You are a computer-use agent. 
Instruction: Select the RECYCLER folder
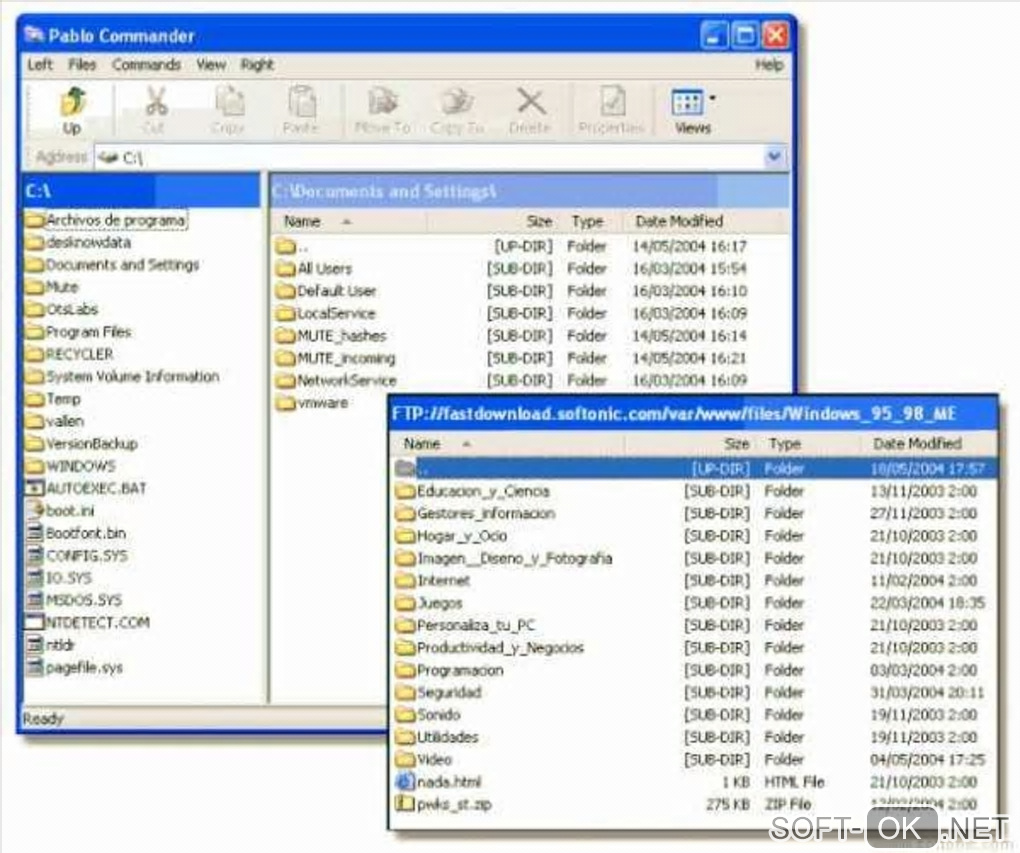(70, 354)
